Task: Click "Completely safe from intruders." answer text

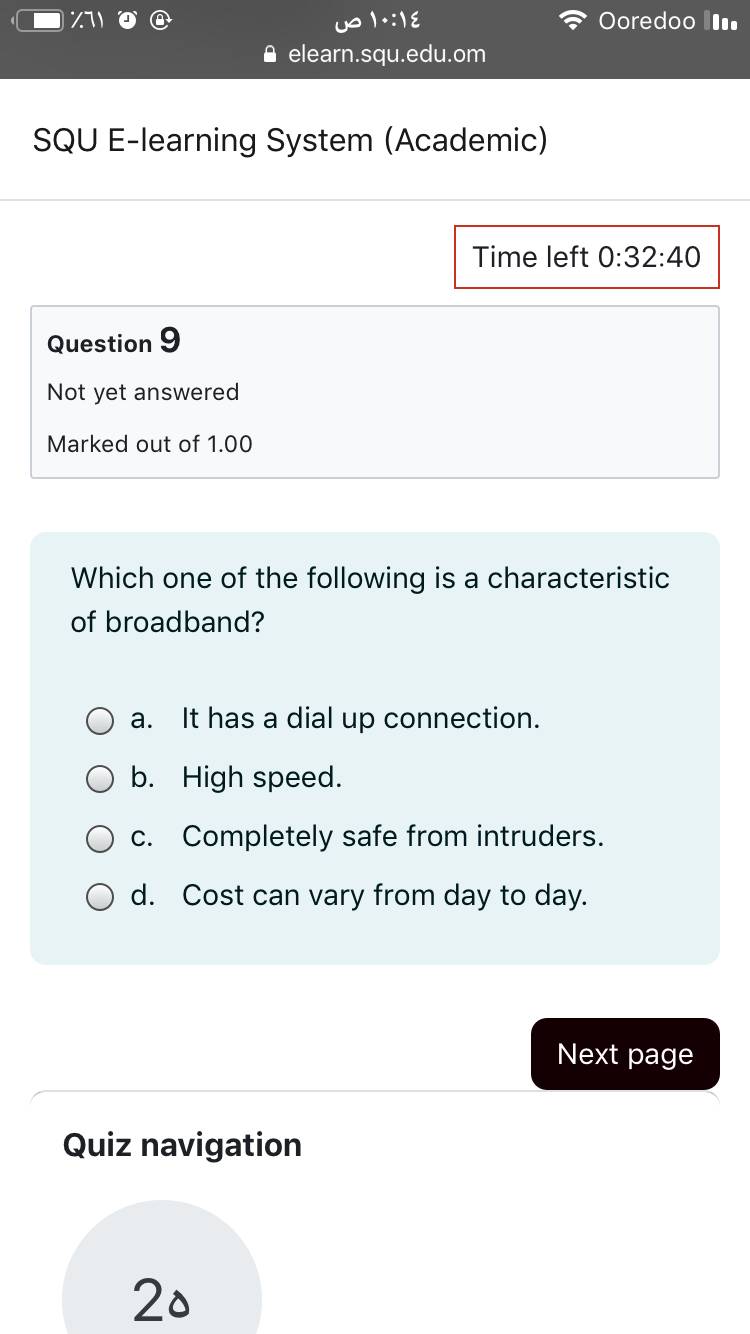Action: [x=393, y=836]
